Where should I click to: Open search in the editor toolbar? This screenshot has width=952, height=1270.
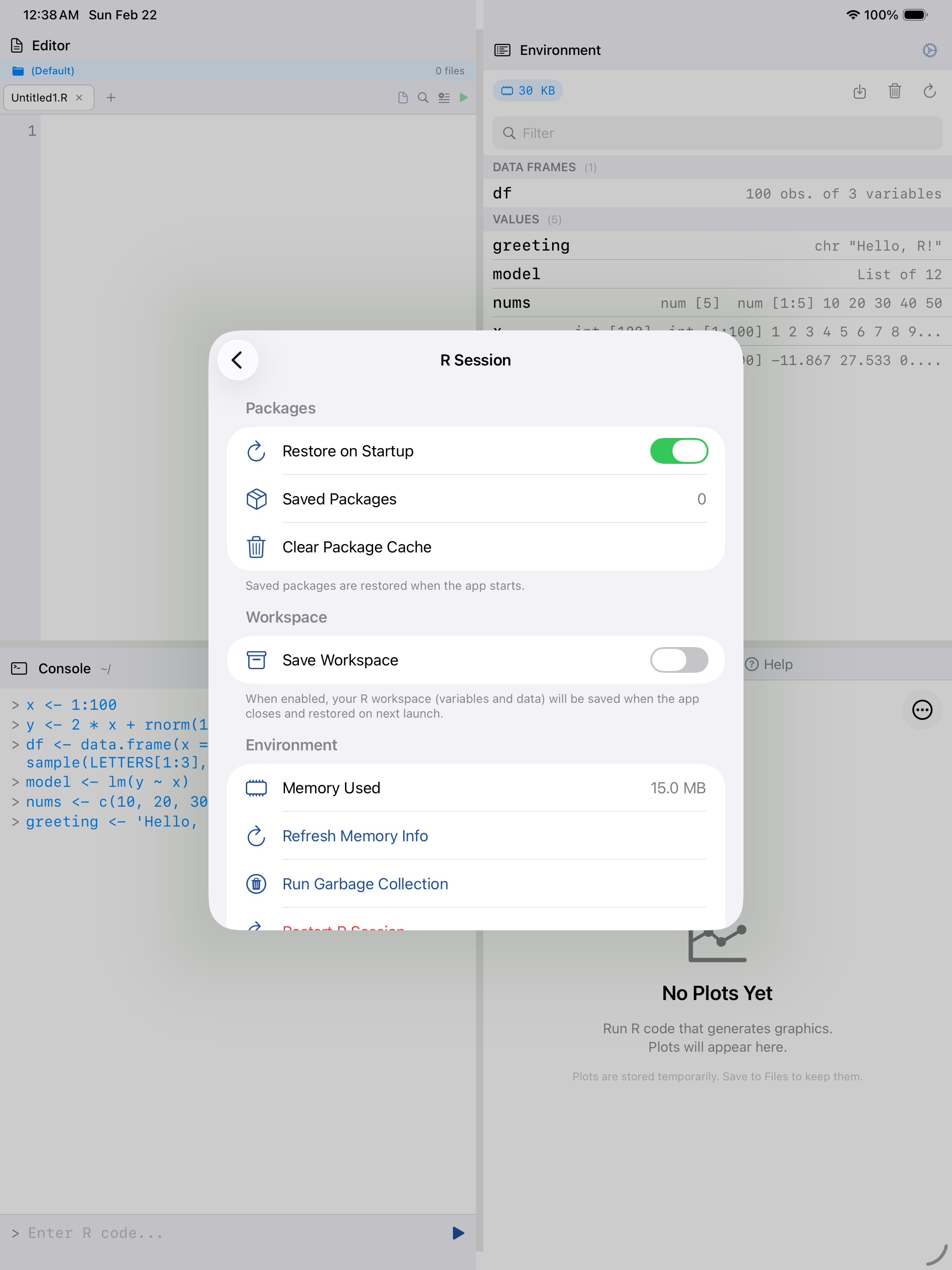(423, 98)
